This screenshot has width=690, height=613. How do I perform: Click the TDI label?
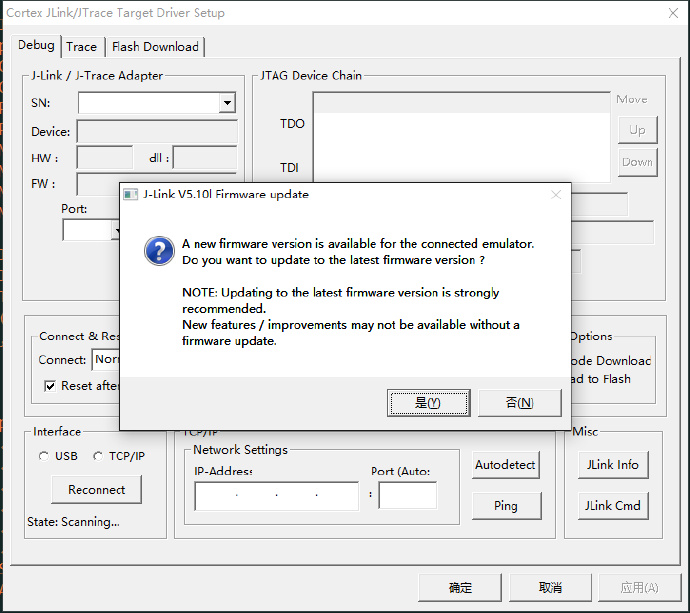289,168
